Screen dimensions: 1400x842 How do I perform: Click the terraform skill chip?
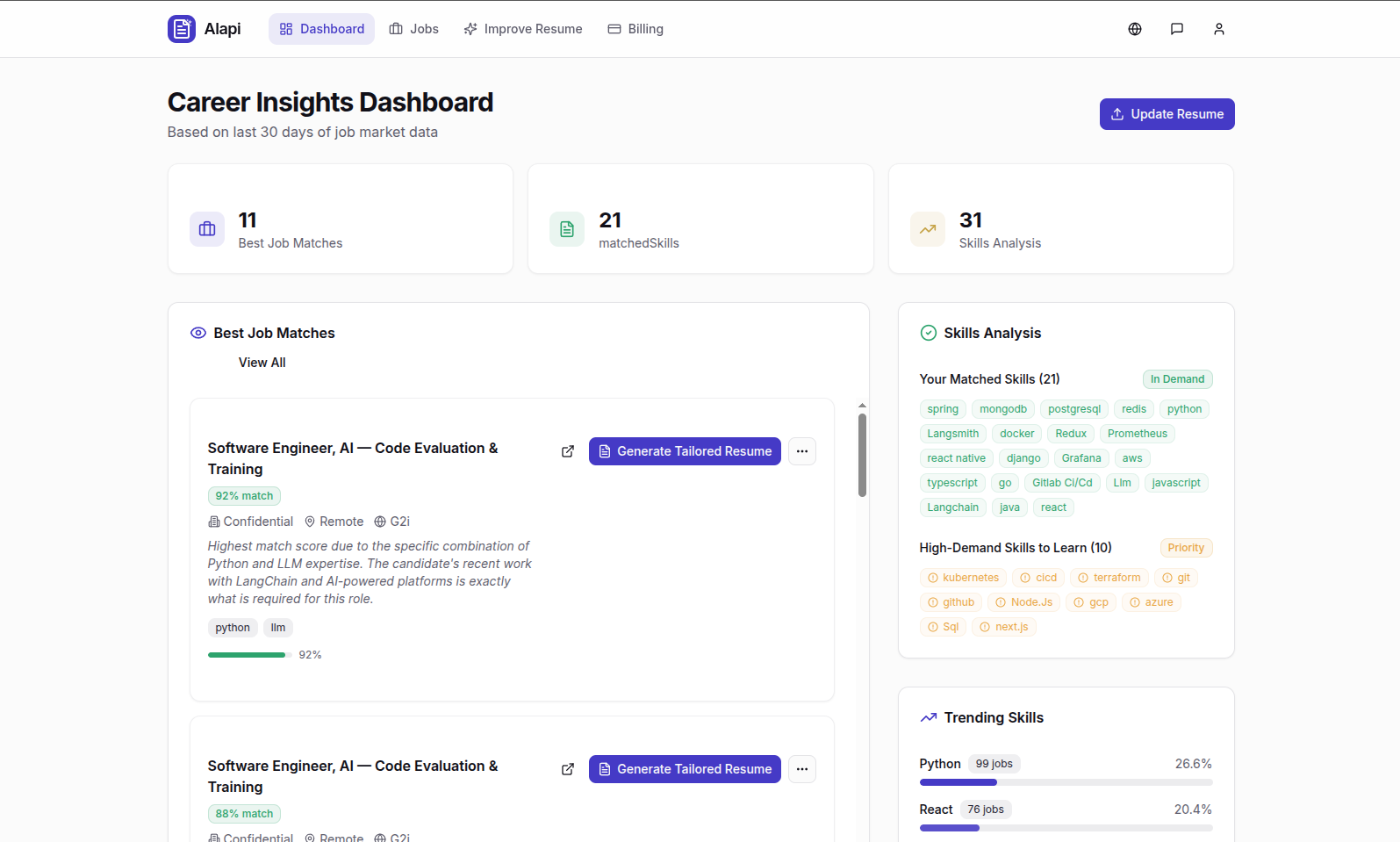click(1109, 578)
